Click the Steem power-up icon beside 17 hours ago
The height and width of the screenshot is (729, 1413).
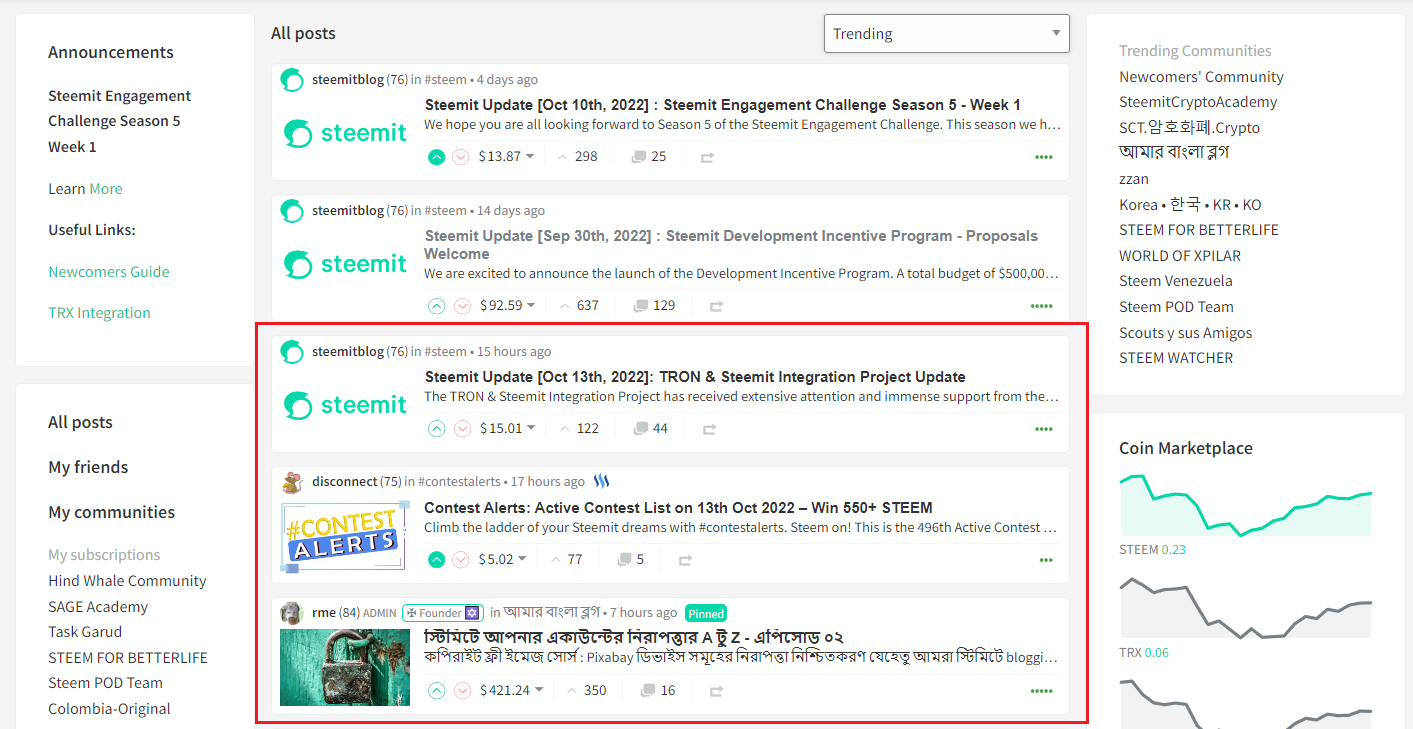pyautogui.click(x=601, y=482)
